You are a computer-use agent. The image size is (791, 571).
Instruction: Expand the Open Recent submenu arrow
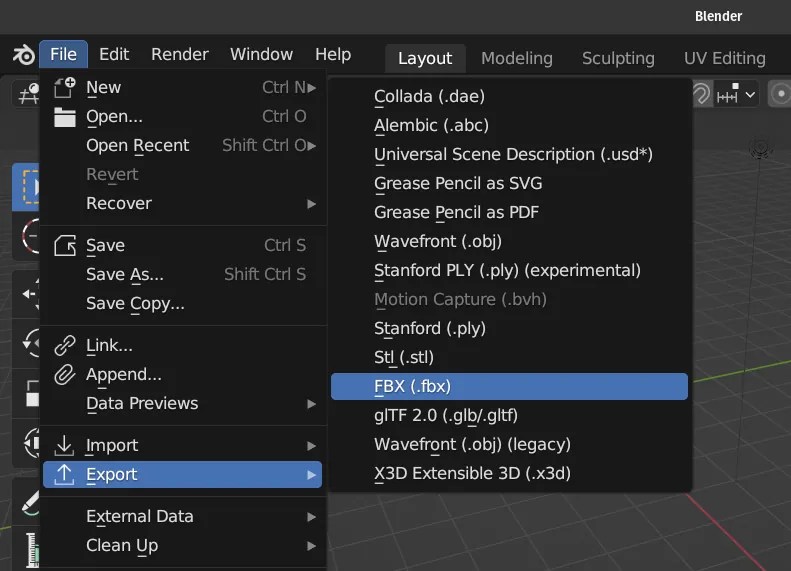click(x=312, y=146)
